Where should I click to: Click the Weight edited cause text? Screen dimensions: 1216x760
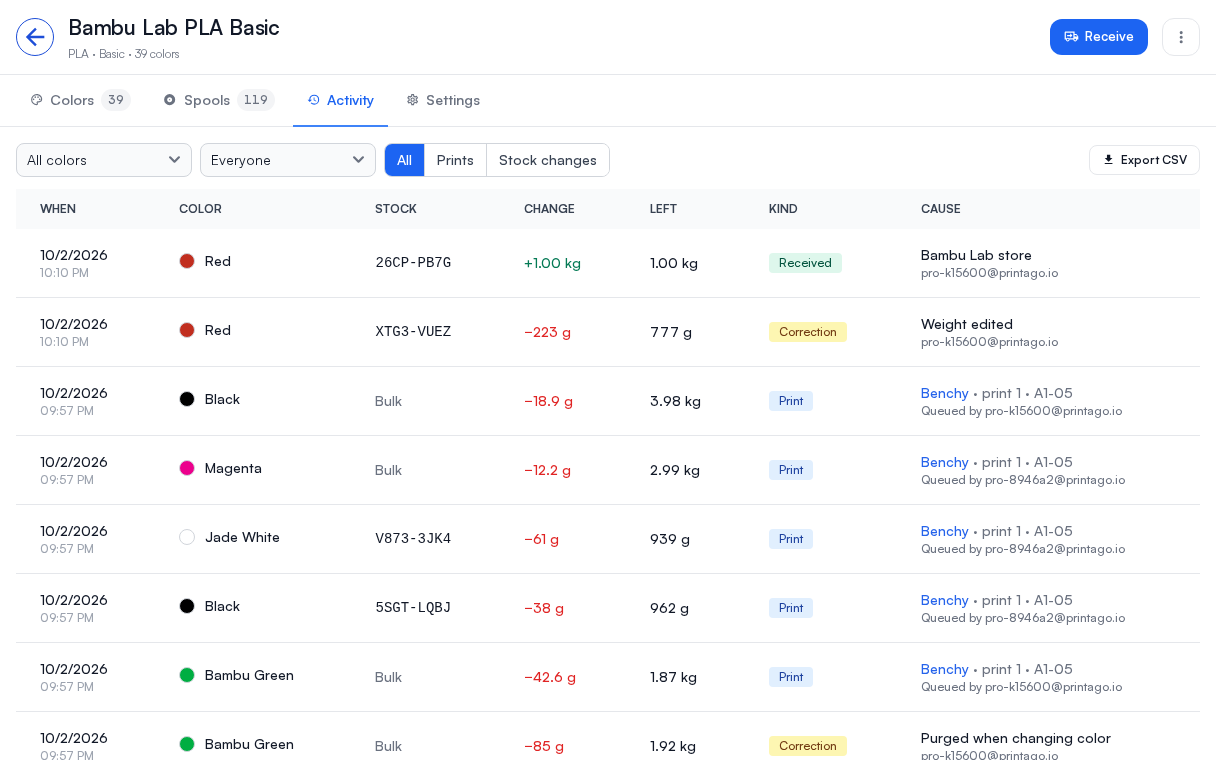(x=967, y=324)
